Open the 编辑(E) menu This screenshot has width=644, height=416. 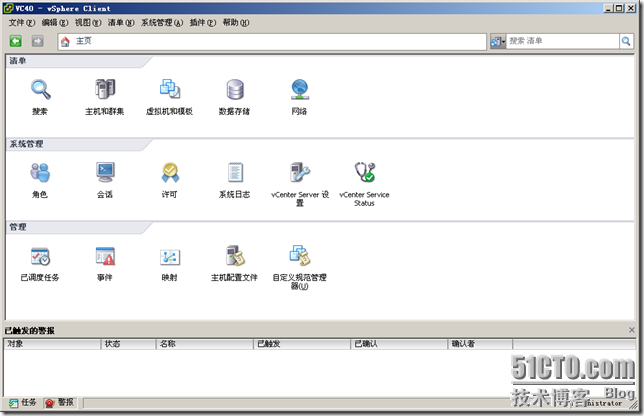(x=55, y=23)
